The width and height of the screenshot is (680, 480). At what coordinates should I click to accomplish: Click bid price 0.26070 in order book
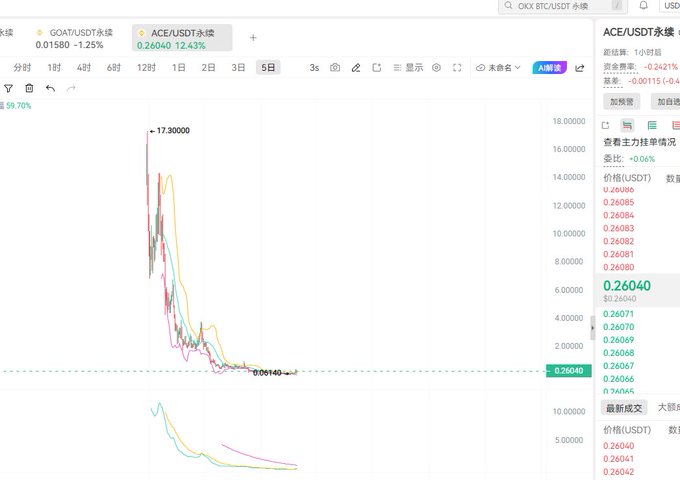click(618, 327)
